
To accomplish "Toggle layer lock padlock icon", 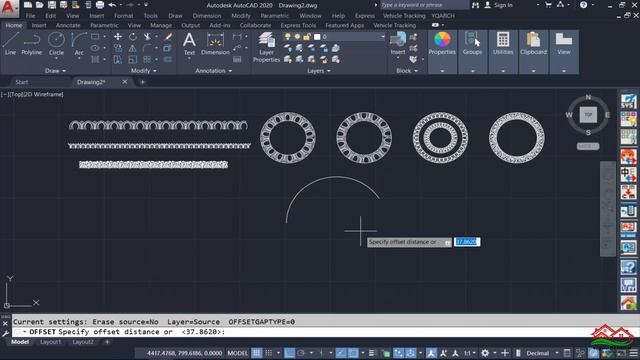I will point(307,37).
